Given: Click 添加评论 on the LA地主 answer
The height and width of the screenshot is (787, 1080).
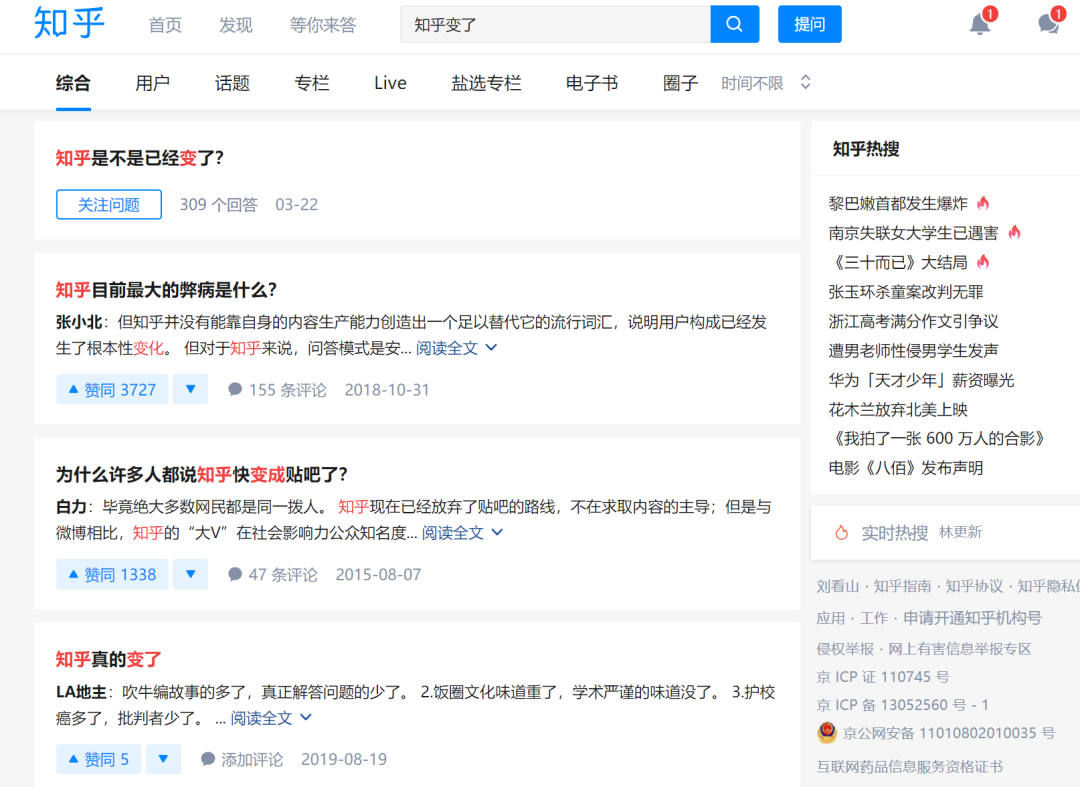Looking at the screenshot, I should point(241,759).
